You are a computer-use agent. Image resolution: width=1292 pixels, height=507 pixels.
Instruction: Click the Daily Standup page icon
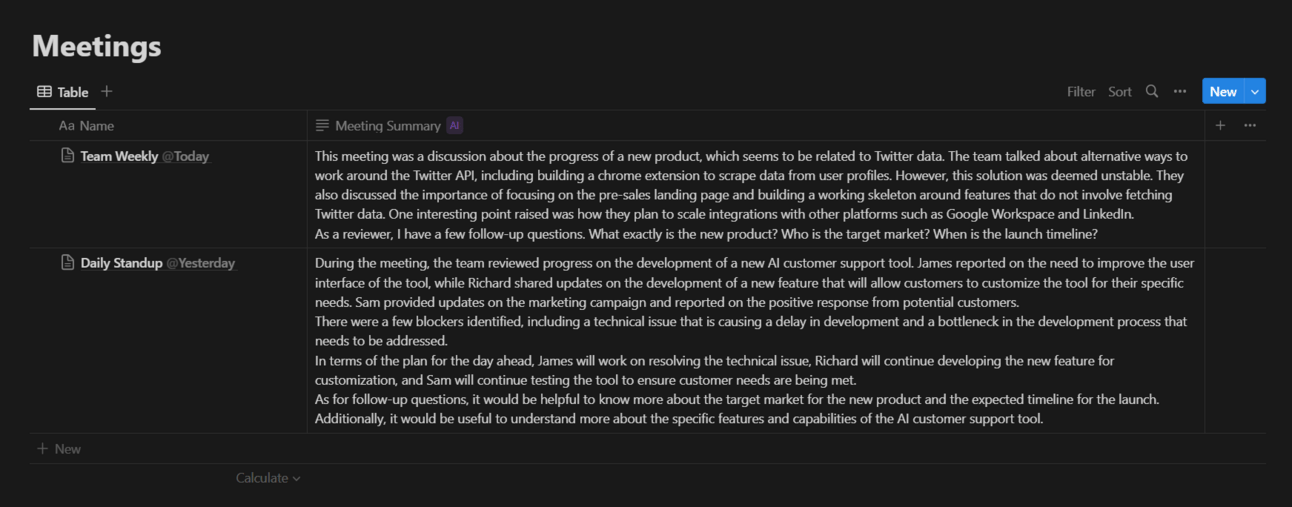(x=68, y=263)
